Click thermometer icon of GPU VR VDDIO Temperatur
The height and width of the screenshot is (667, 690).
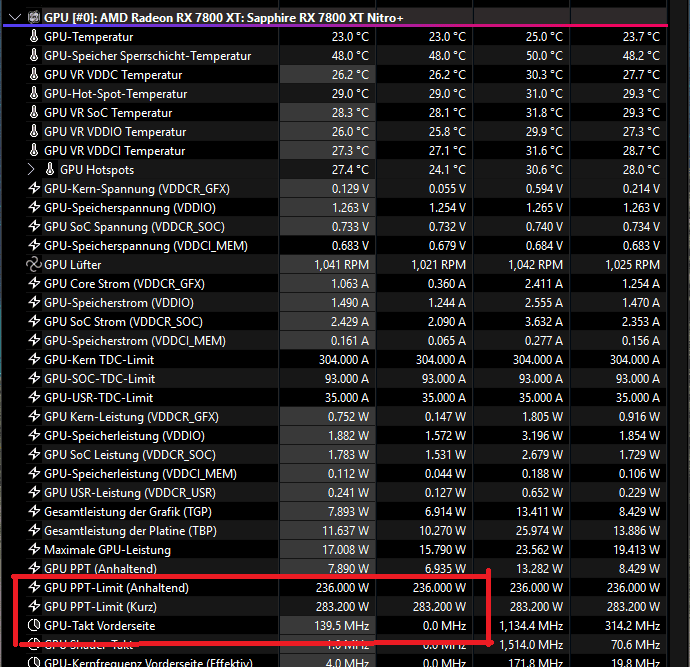point(34,131)
